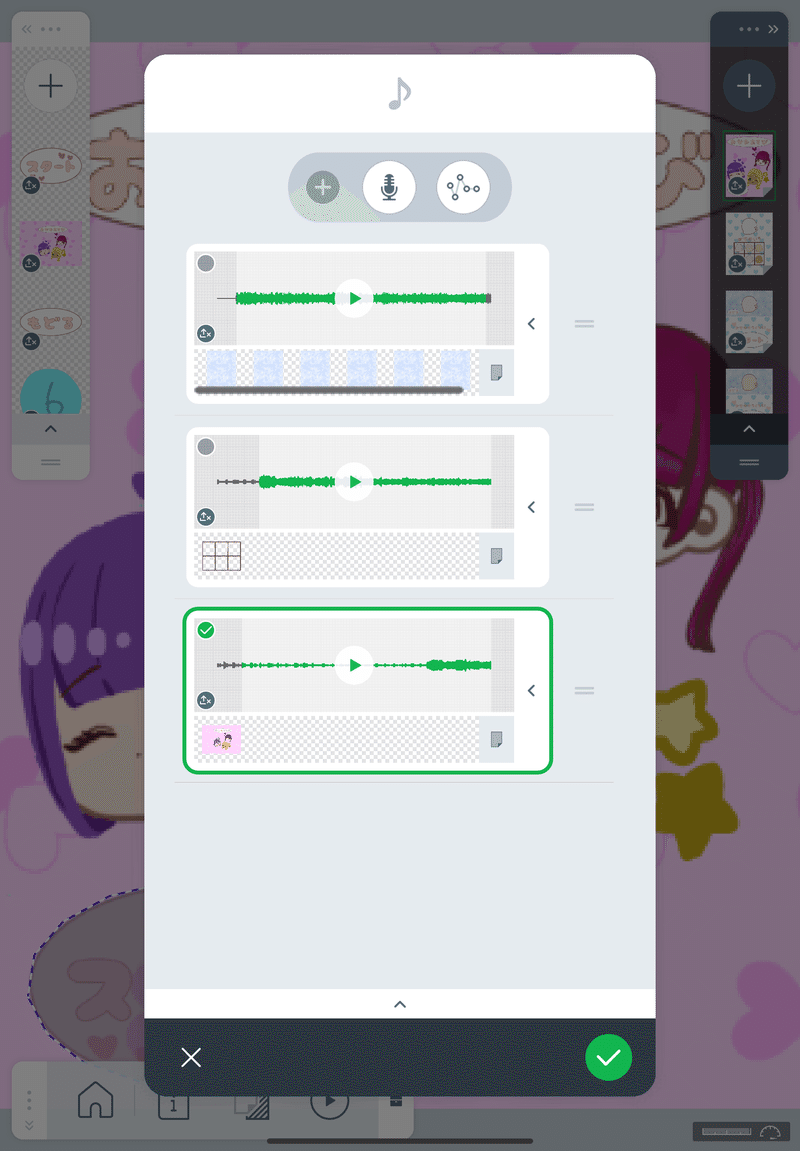Tap the microphone record button

pos(389,188)
